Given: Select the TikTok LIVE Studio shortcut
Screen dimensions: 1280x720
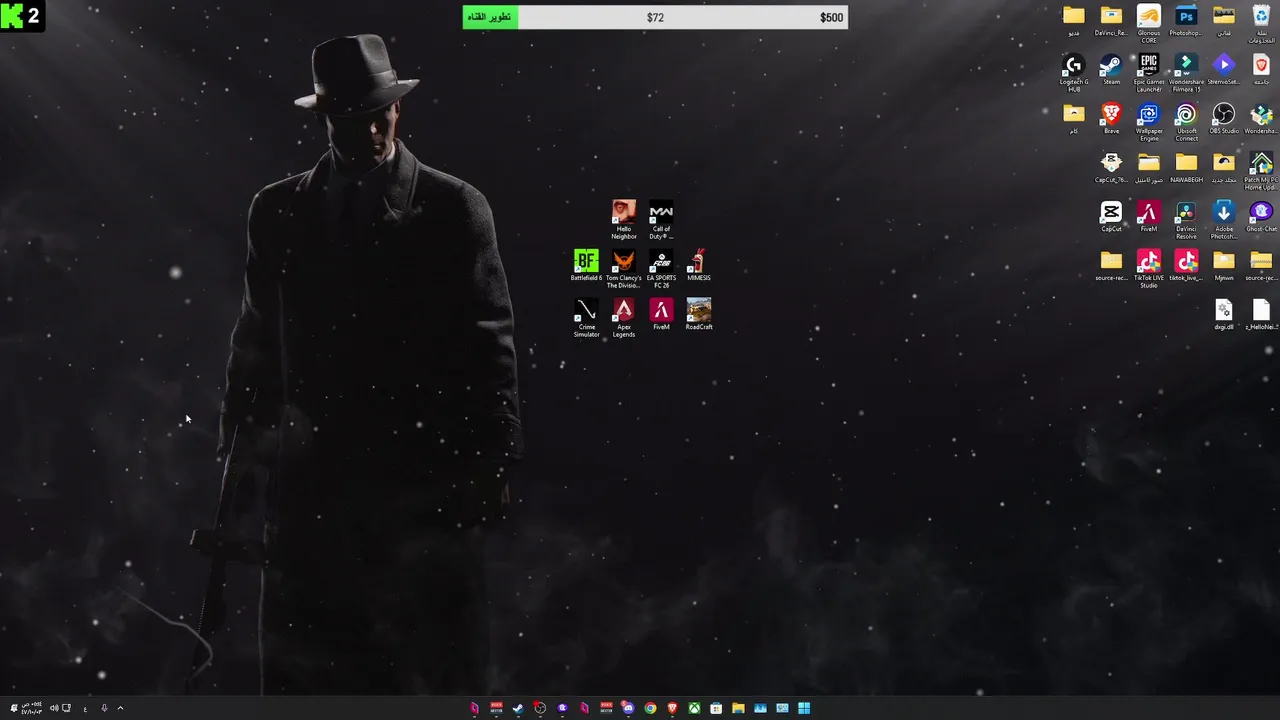Looking at the screenshot, I should click(1149, 269).
